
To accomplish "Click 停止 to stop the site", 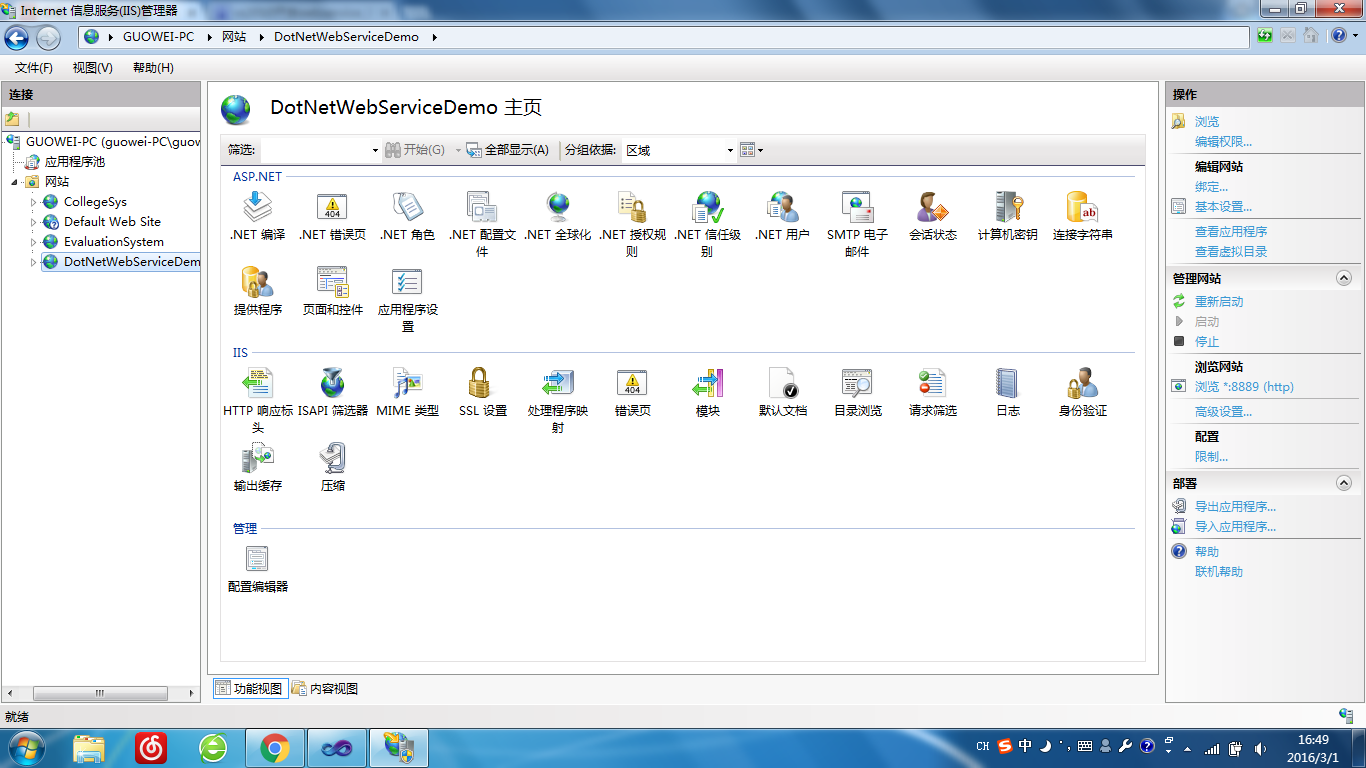I will point(1207,342).
